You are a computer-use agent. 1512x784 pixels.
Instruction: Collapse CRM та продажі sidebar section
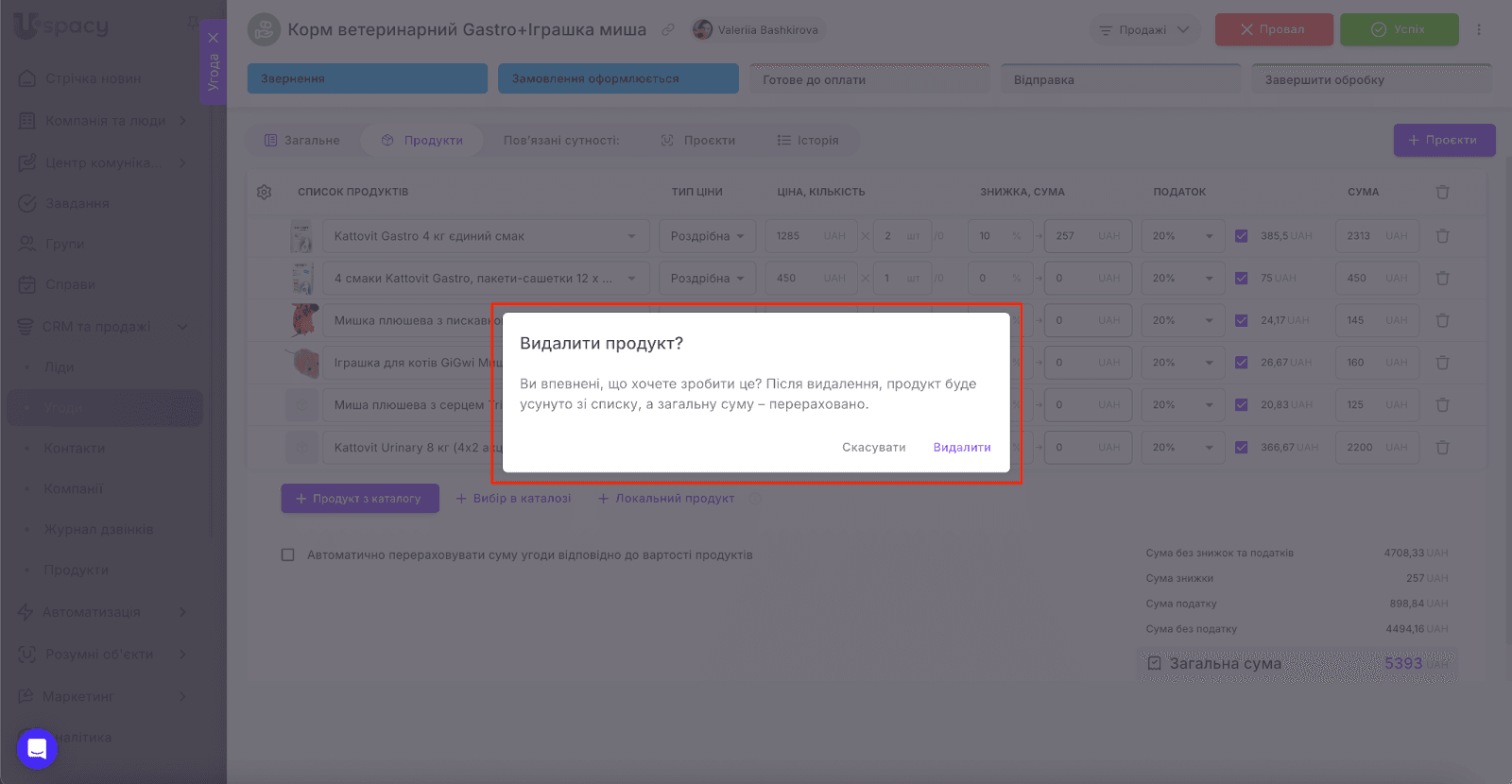[x=182, y=327]
